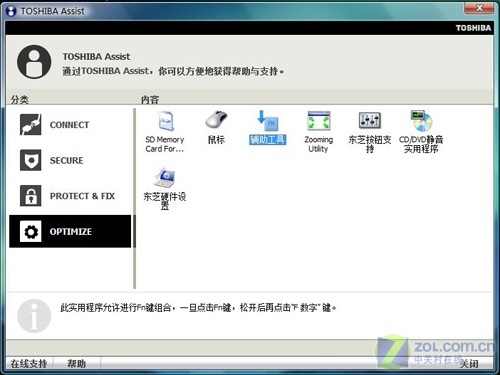Click the CD/DVD静音实用程序 label text
This screenshot has width=500, height=375.
(421, 144)
